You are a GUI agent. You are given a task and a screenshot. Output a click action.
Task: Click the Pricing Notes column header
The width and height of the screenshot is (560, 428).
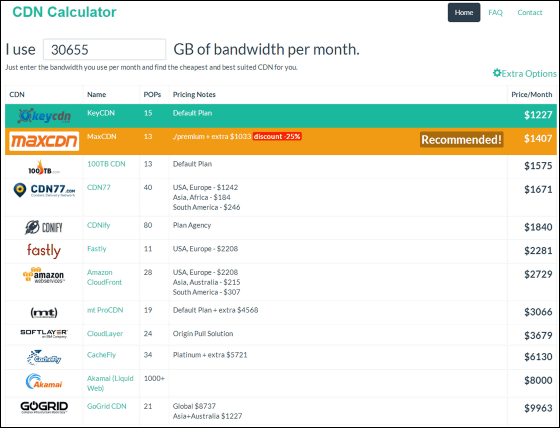click(x=194, y=95)
